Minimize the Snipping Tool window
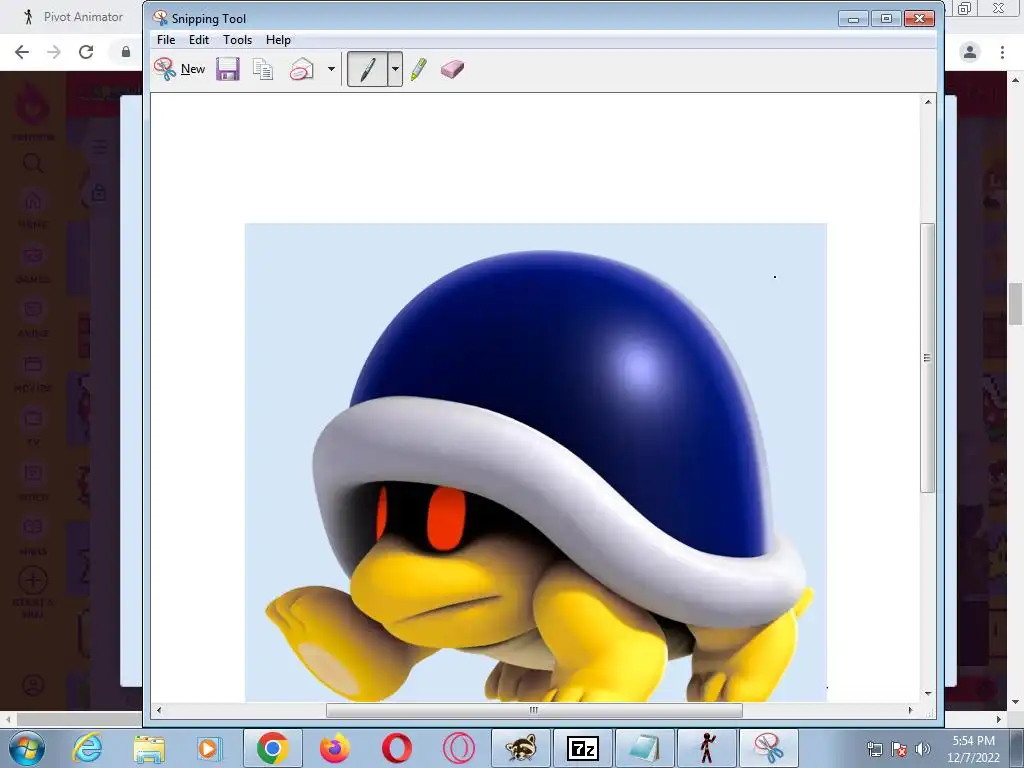The image size is (1024, 768). pos(853,18)
